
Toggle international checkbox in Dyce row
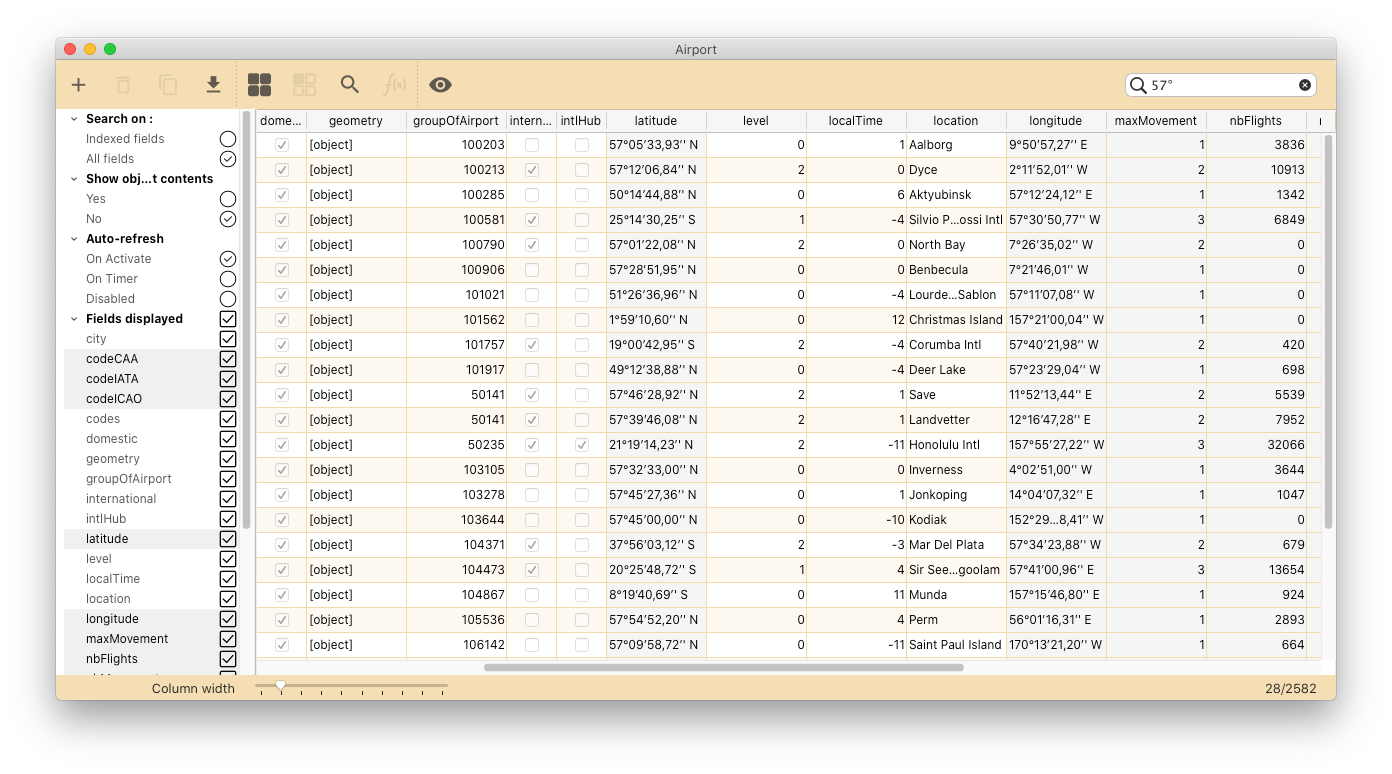[532, 170]
